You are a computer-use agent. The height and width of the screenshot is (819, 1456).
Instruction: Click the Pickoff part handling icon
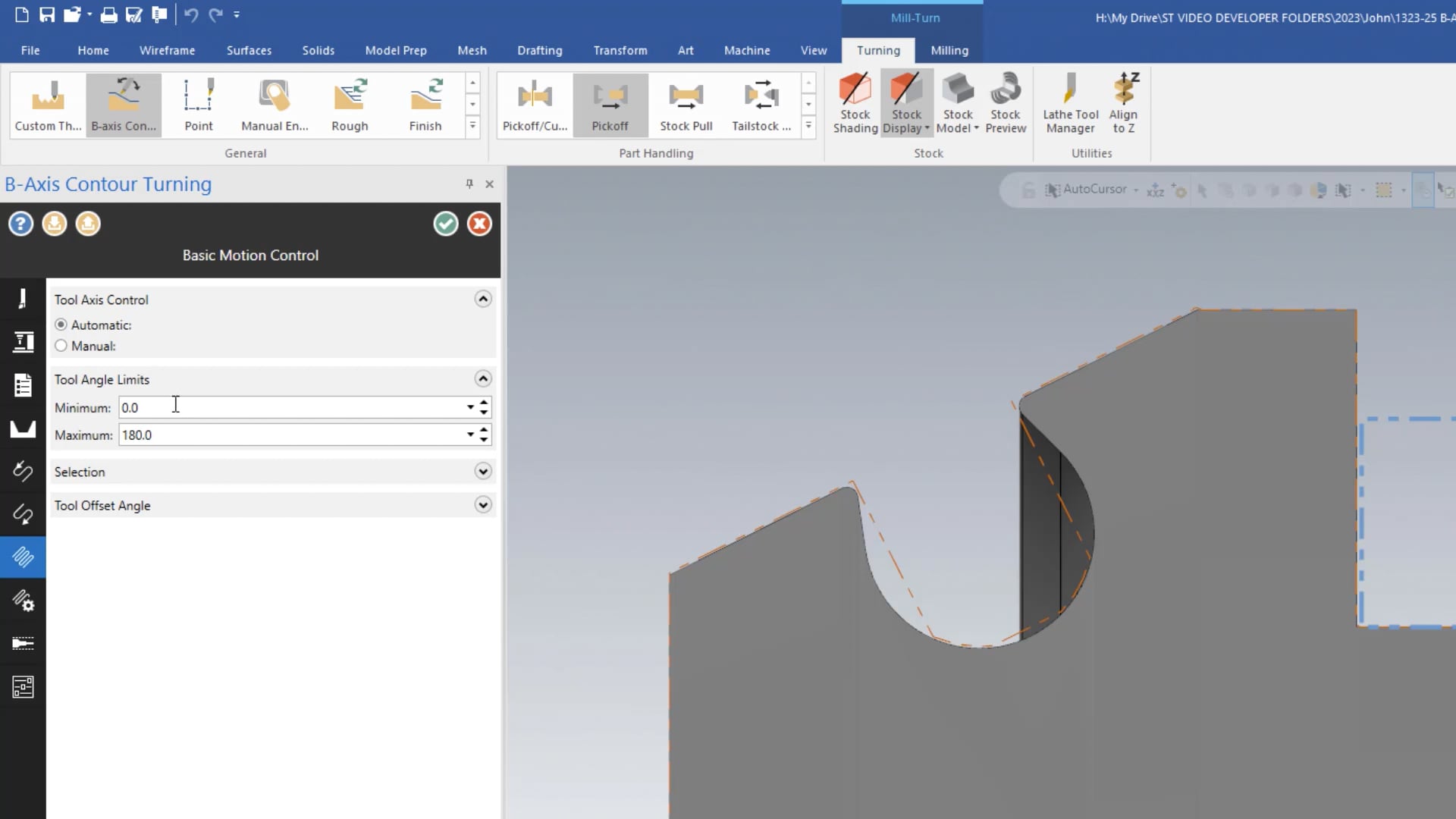click(x=610, y=102)
